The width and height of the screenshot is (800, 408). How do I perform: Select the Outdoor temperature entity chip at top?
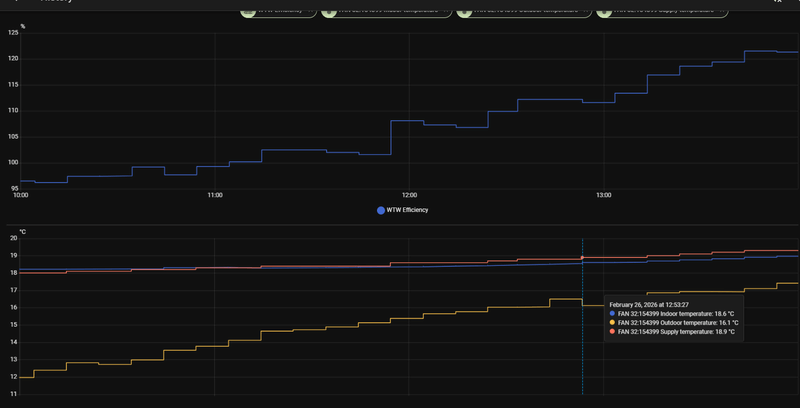[524, 12]
